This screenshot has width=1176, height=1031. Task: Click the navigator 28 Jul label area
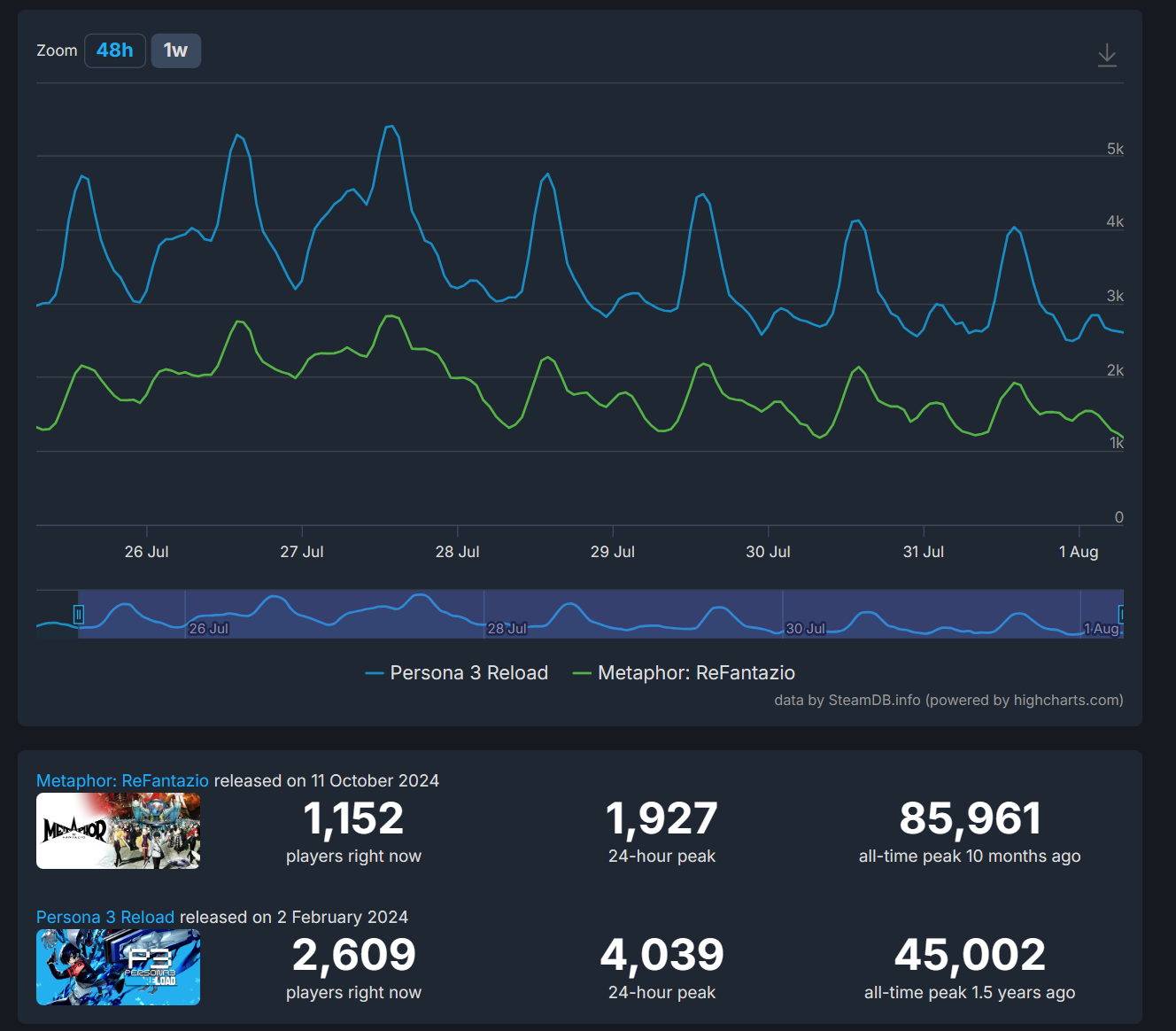tap(507, 629)
